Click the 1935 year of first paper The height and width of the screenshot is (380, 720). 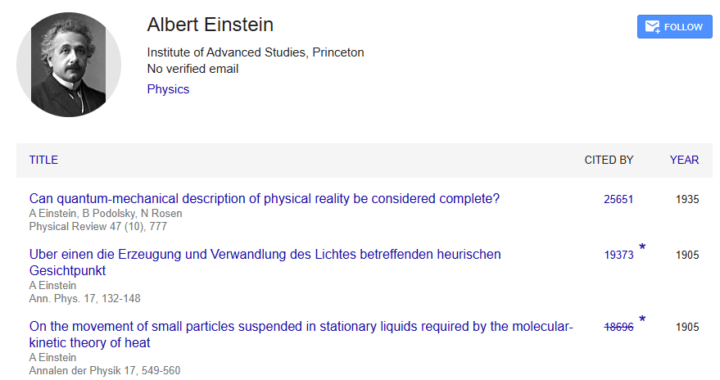point(687,199)
